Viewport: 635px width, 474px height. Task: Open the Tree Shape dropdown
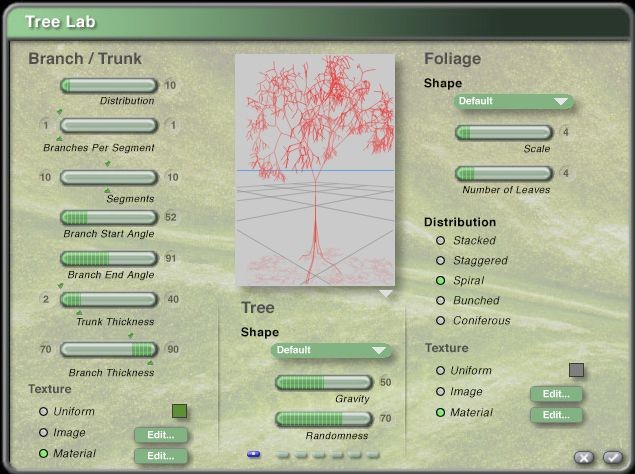point(330,351)
